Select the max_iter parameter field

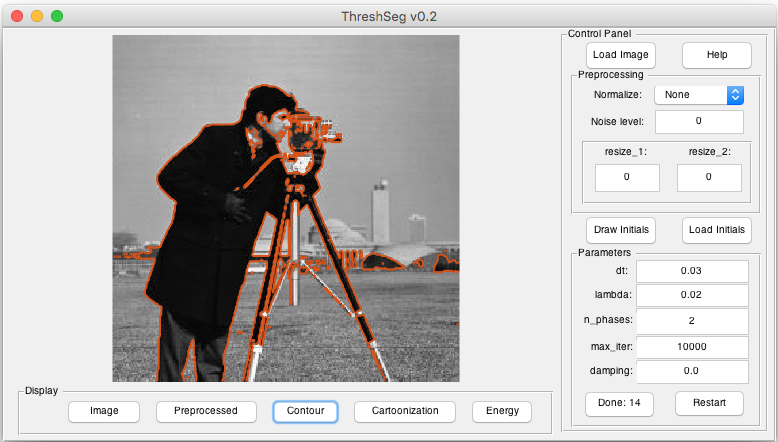[x=692, y=347]
